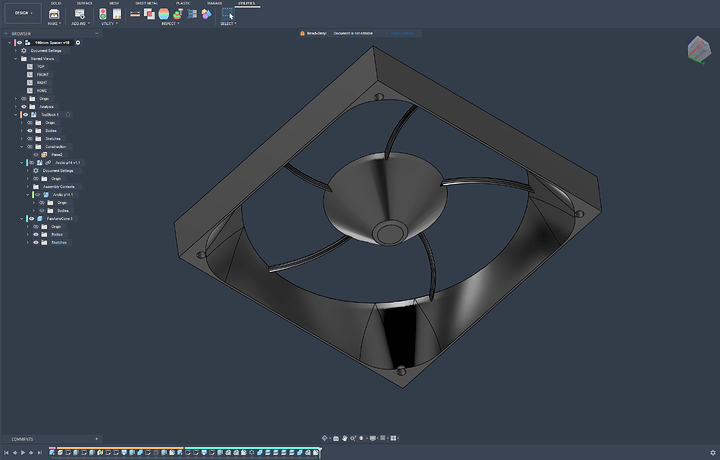Choose the Pan hand tool
The width and height of the screenshot is (720, 460).
tap(344, 438)
